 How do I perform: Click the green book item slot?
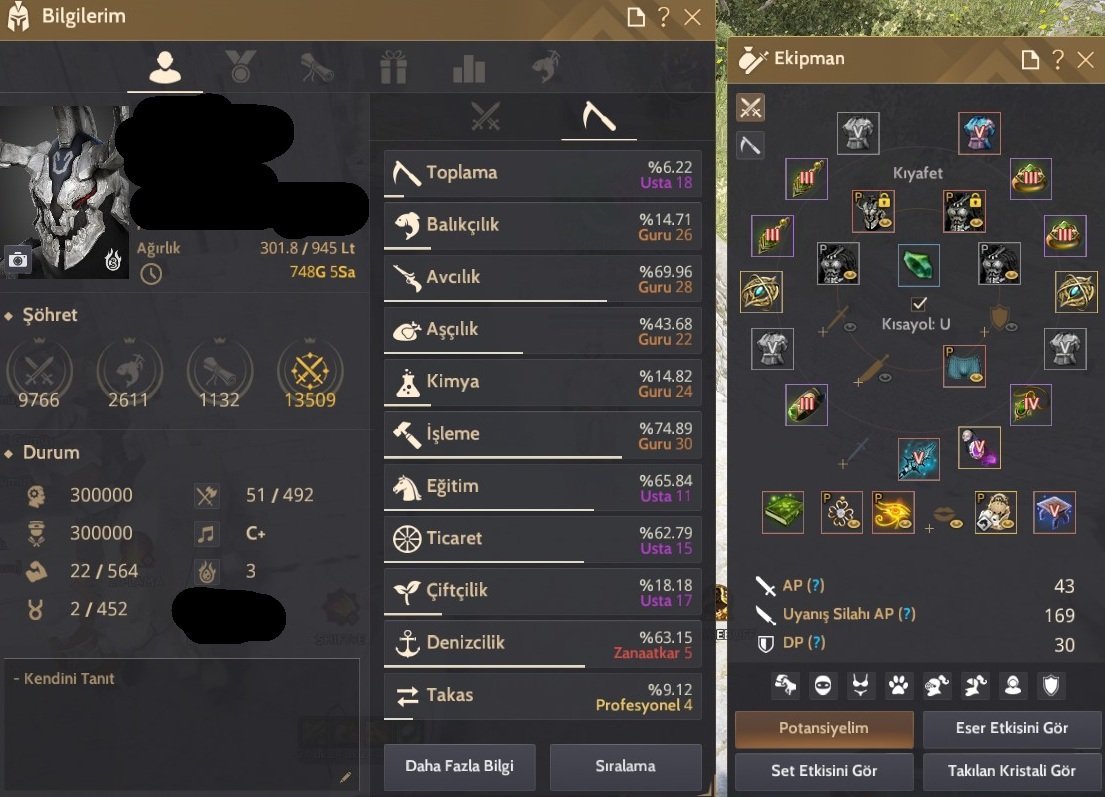click(783, 512)
